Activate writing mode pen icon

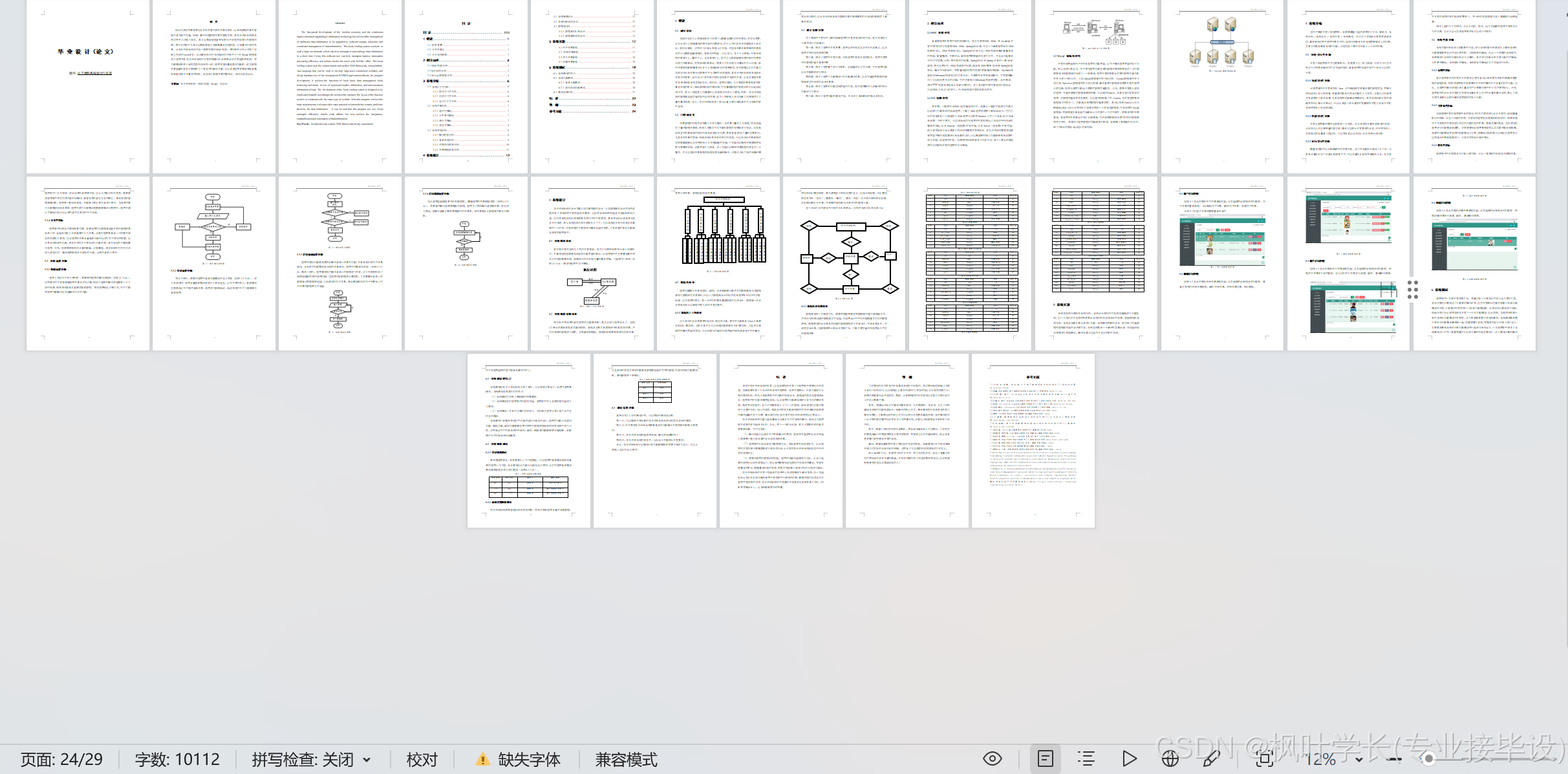(x=1211, y=758)
